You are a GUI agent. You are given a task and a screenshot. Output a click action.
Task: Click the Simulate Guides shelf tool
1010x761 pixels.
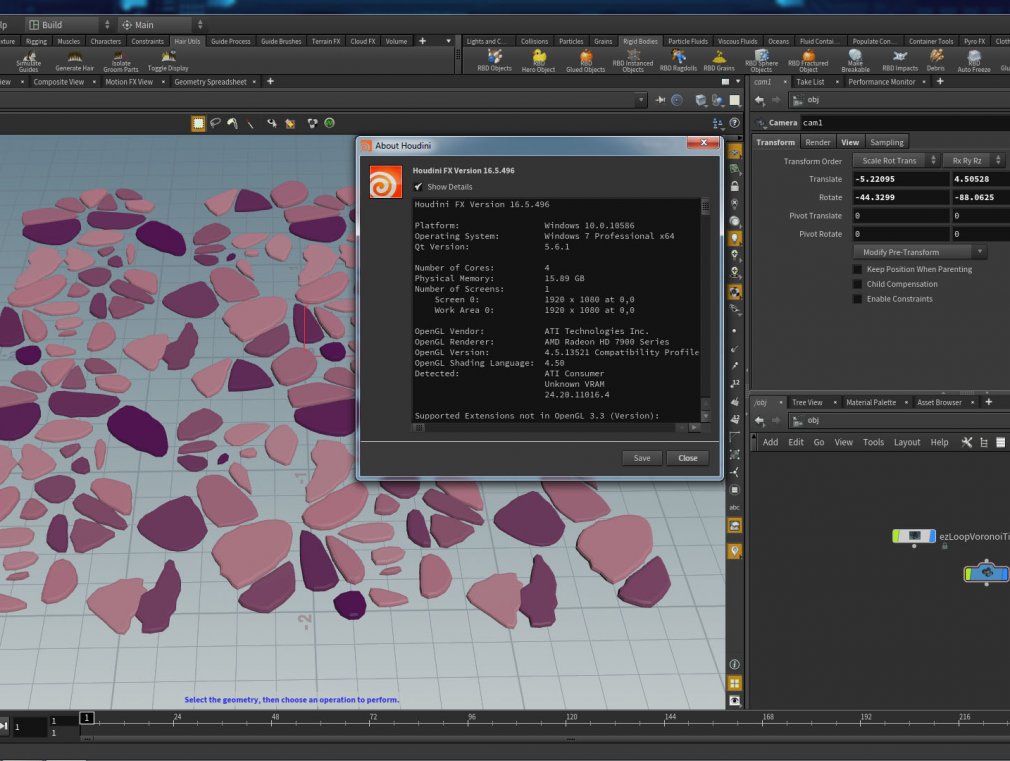pos(28,61)
